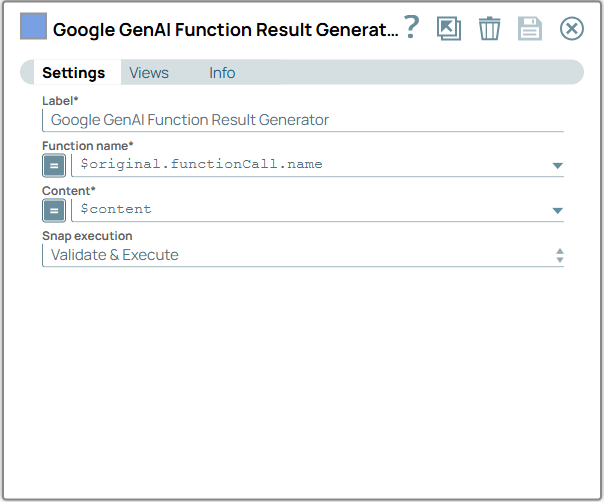Edit the Label text field

pyautogui.click(x=303, y=120)
